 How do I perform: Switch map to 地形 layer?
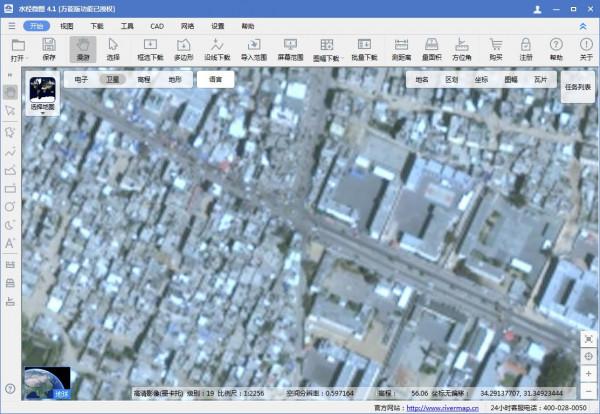[175, 79]
